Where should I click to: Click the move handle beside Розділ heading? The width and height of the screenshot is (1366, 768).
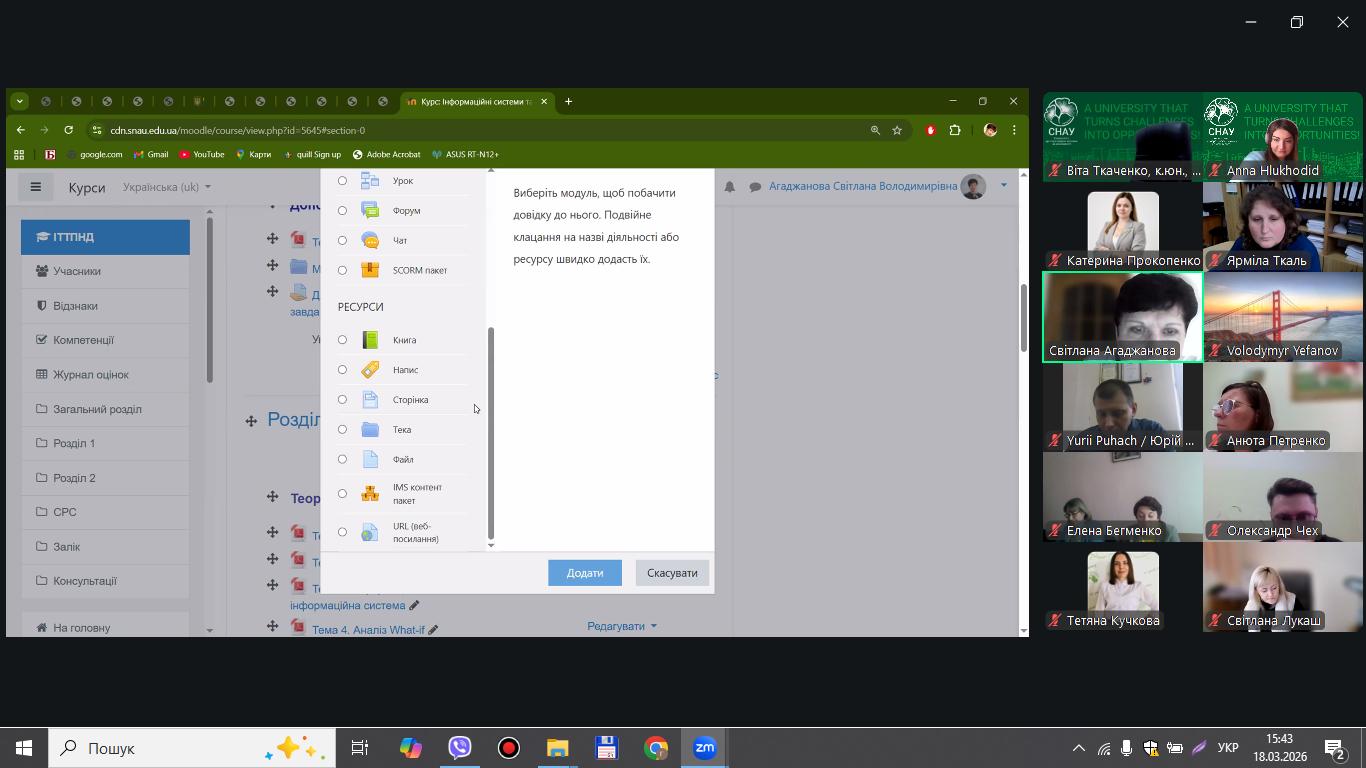251,421
